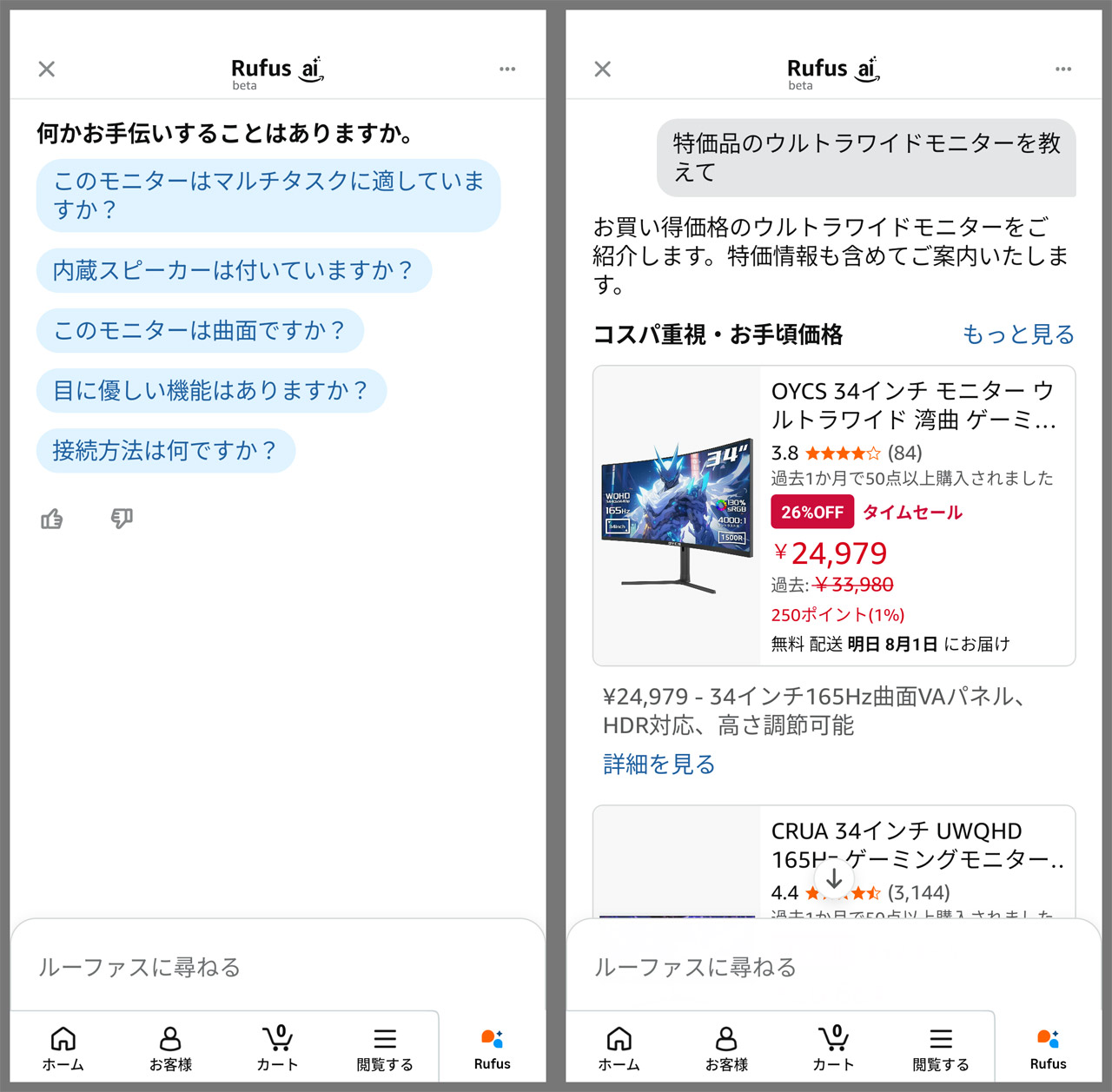Click ¥24,979 - 34インチ165Hz曲面VAパネル description
The height and width of the screenshot is (1092, 1112).
[816, 711]
